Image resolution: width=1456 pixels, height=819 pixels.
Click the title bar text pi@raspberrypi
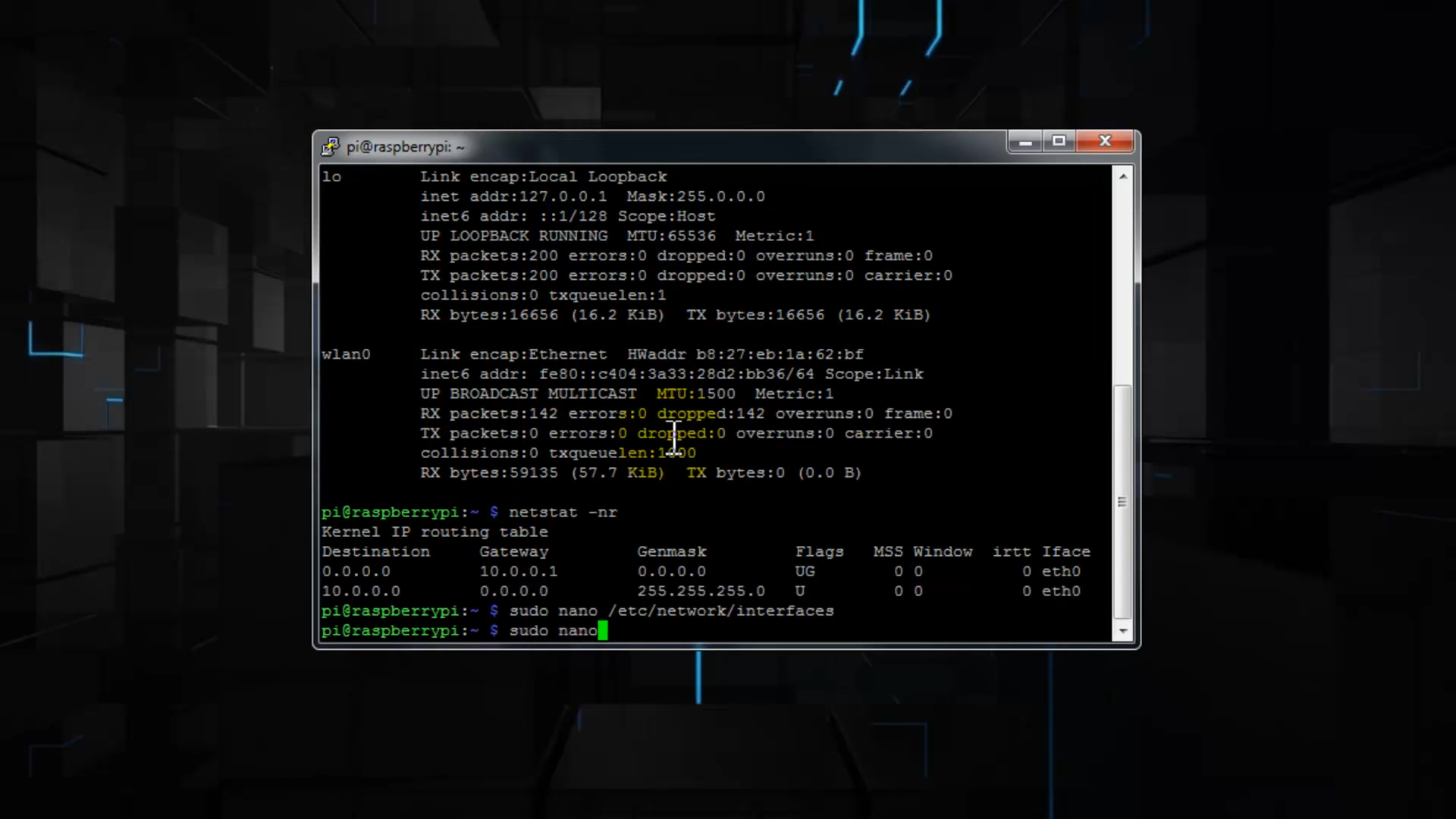click(x=404, y=146)
